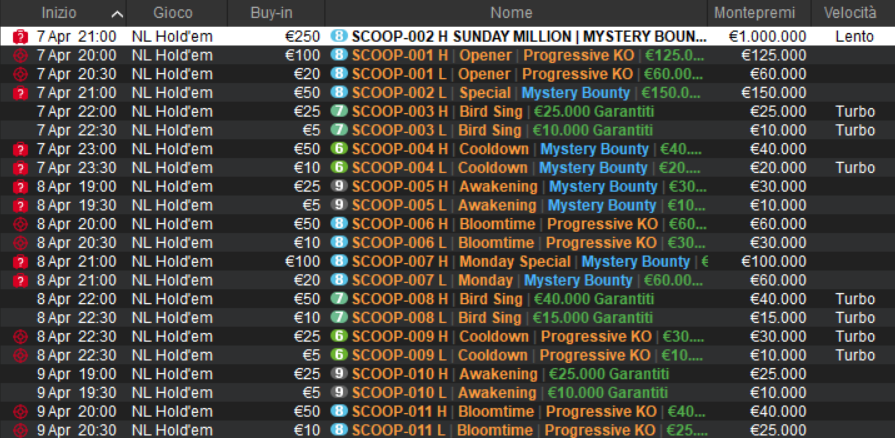Viewport: 895px width, 438px height.
Task: Click €15.000 prize pool on SCOOP-008 L
Action: coord(778,318)
